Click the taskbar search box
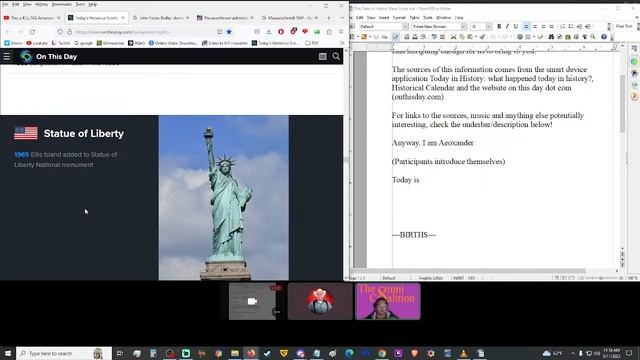This screenshot has height=360, width=640. [x=64, y=353]
